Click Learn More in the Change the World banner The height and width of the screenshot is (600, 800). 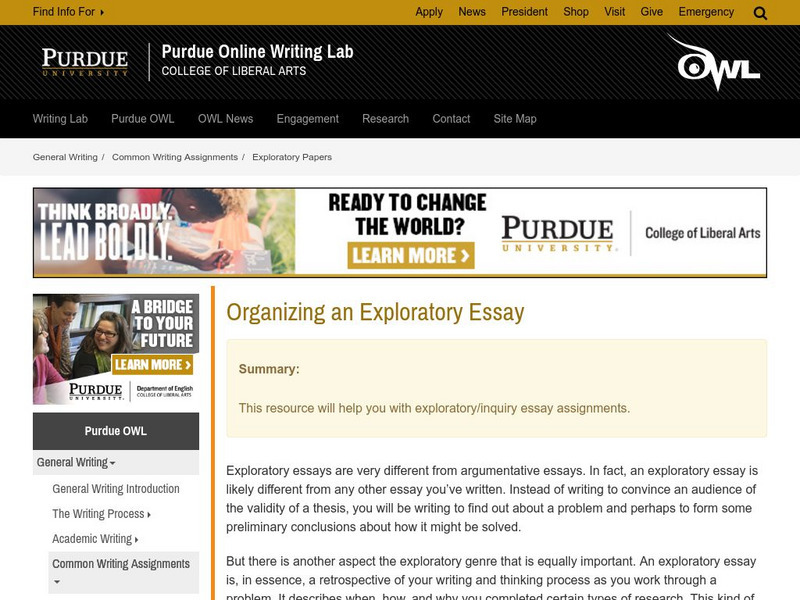point(411,256)
